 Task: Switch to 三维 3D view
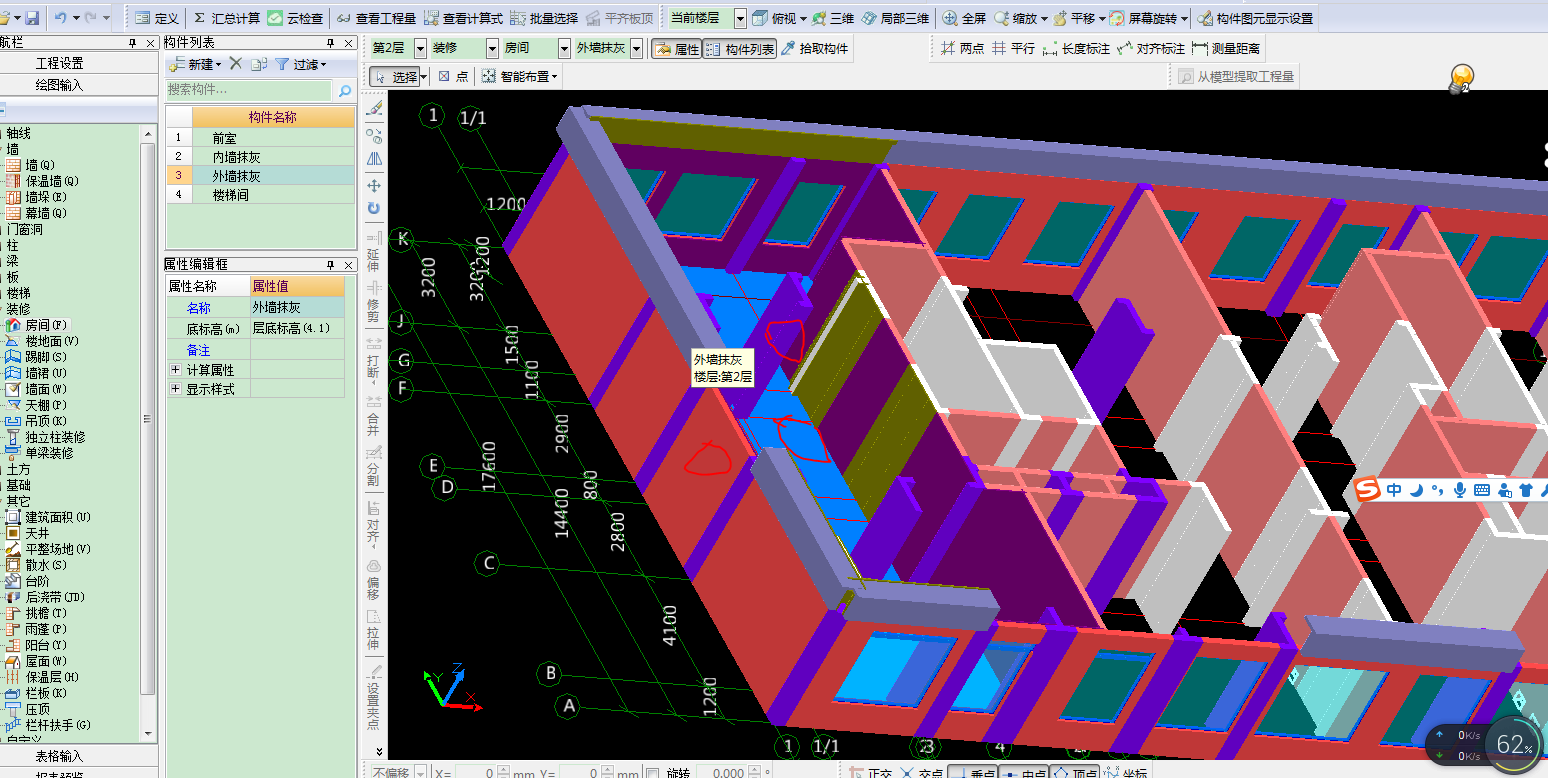833,18
